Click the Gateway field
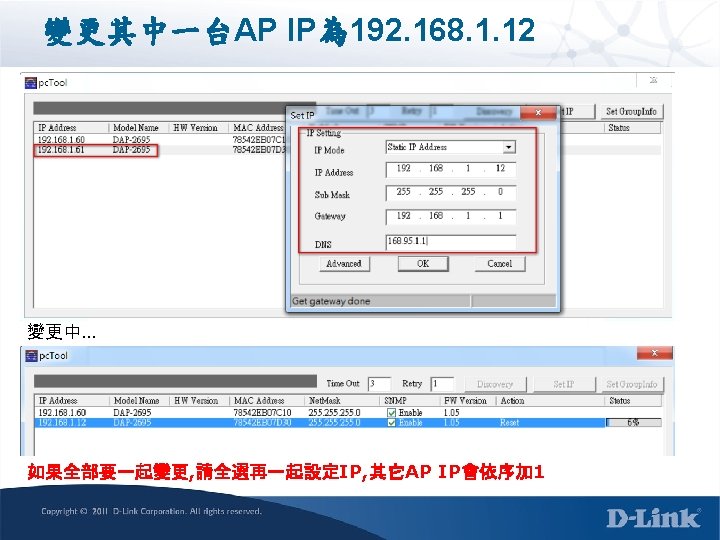 [x=450, y=216]
